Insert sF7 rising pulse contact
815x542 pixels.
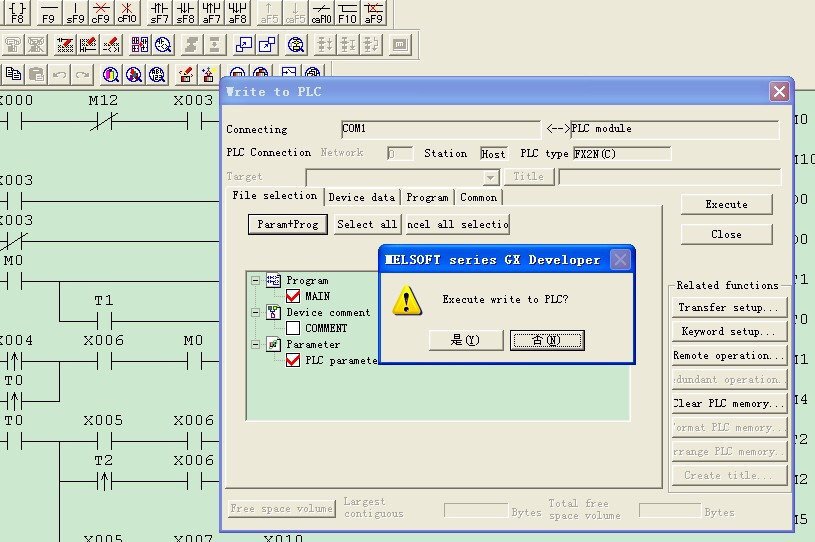pos(160,12)
